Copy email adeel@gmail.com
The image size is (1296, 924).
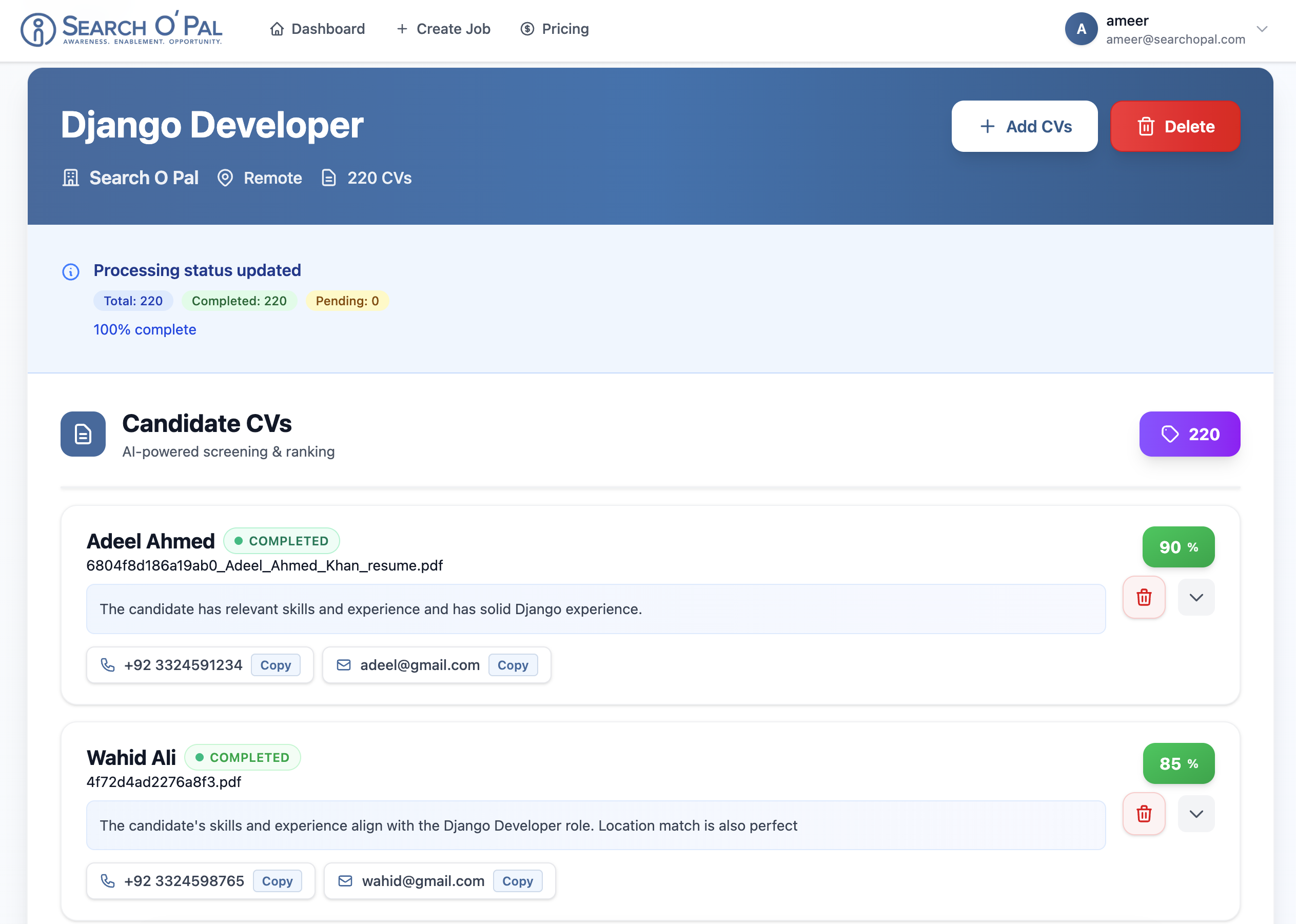click(513, 665)
